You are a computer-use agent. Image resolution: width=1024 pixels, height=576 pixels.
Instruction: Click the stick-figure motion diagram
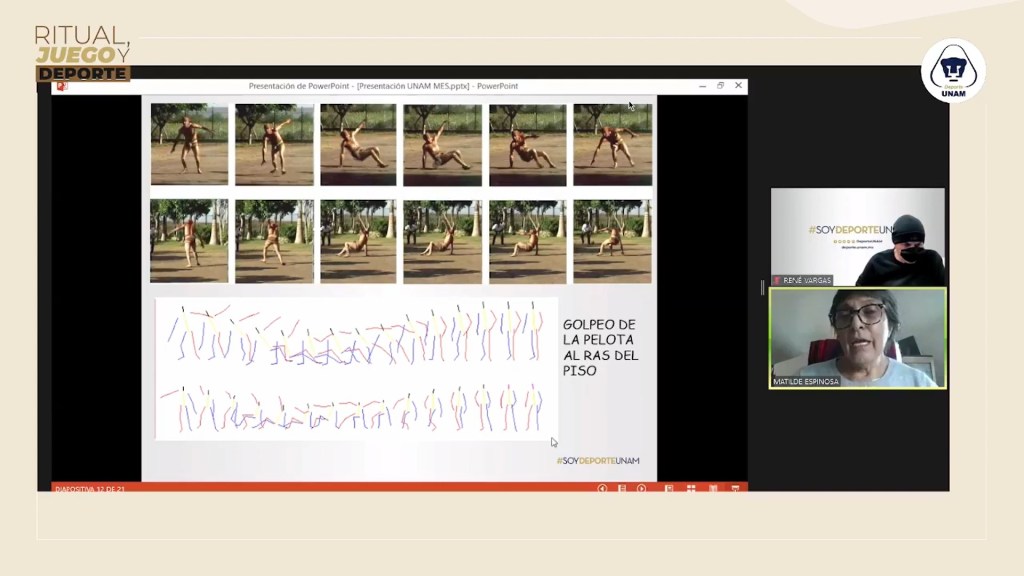[356, 368]
